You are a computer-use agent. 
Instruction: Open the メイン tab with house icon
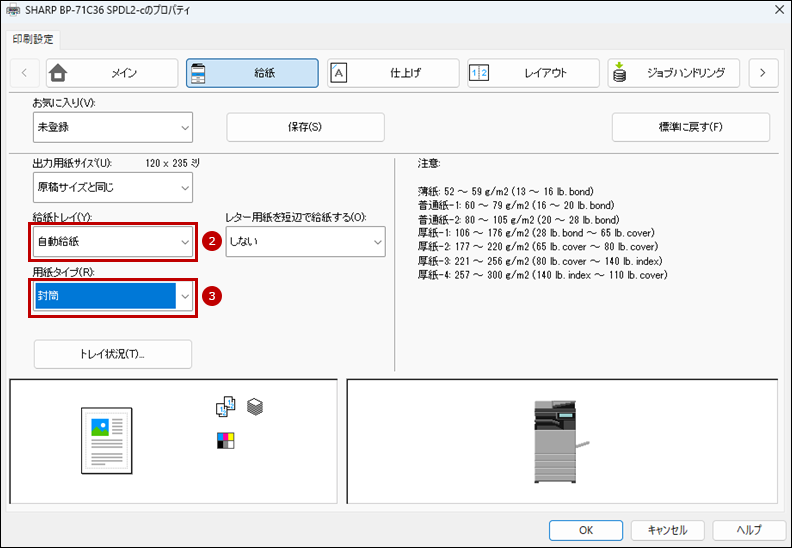click(112, 73)
